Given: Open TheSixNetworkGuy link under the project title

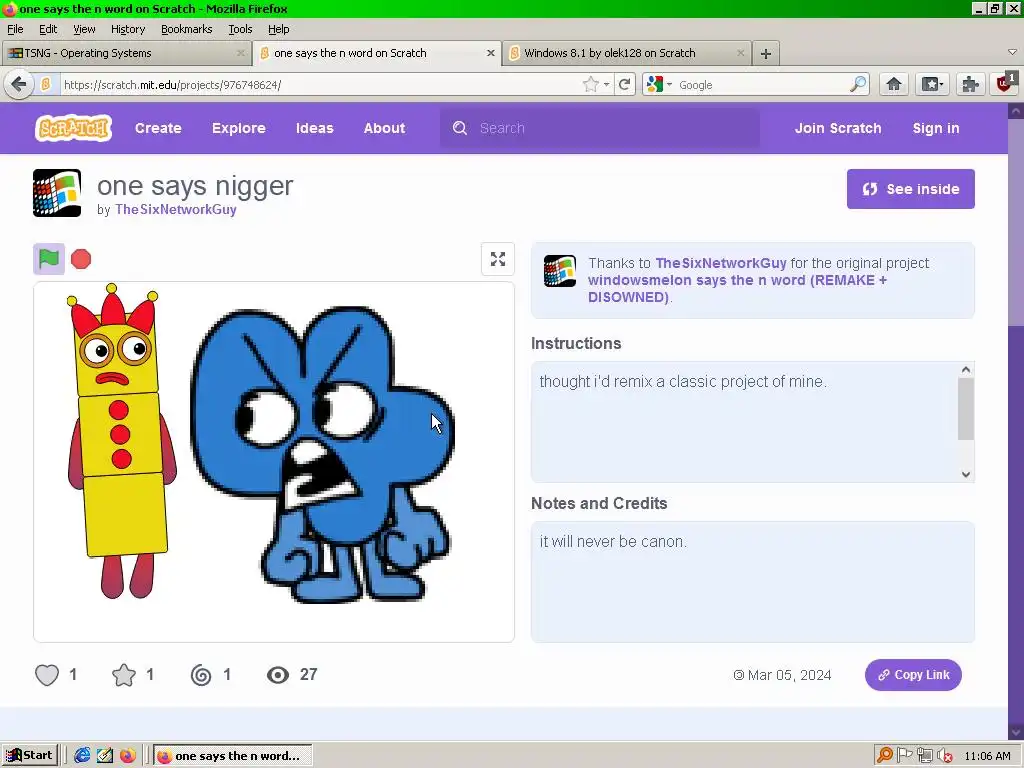Looking at the screenshot, I should (x=176, y=210).
